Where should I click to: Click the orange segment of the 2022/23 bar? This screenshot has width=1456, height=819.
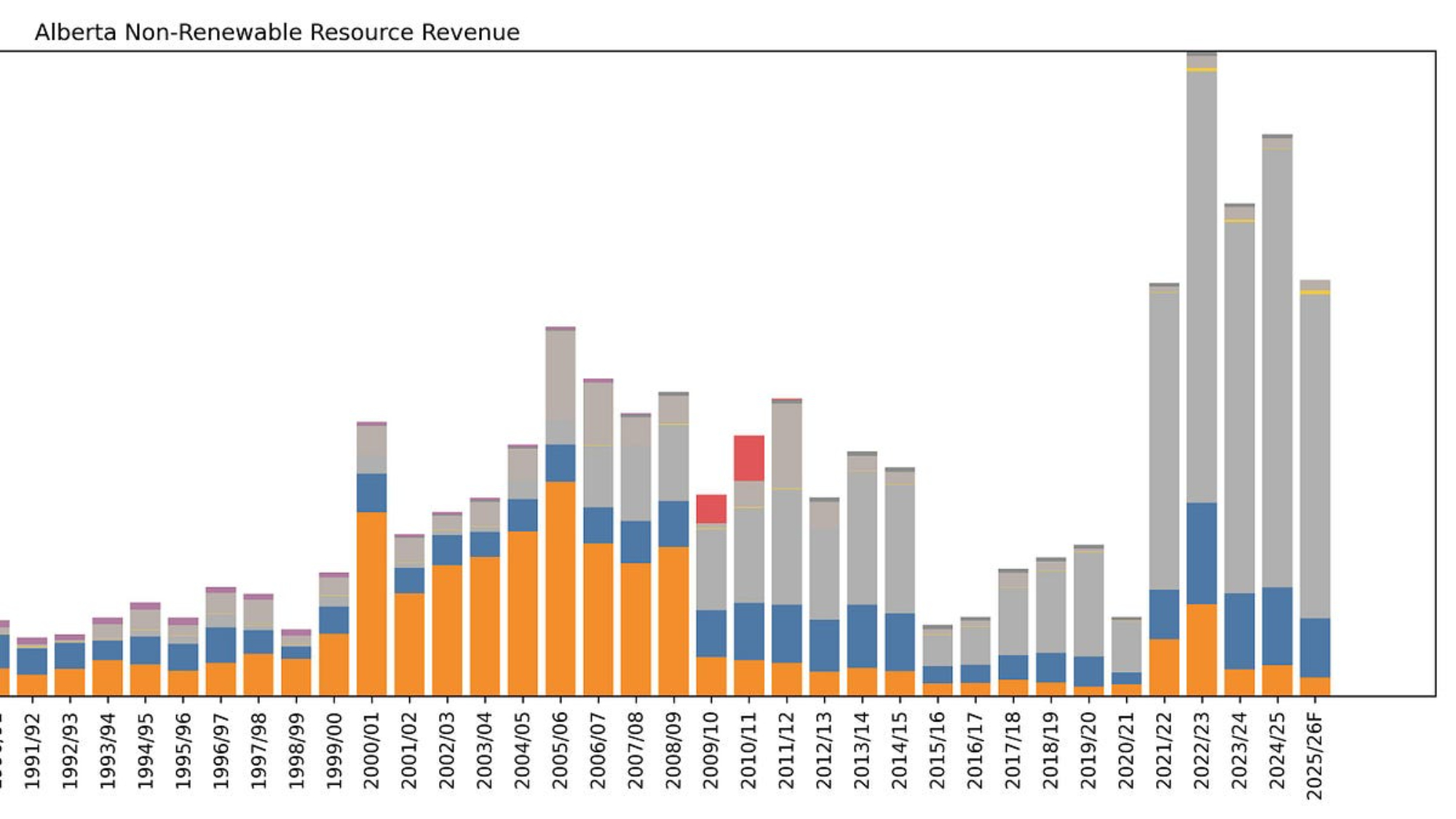[1201, 649]
